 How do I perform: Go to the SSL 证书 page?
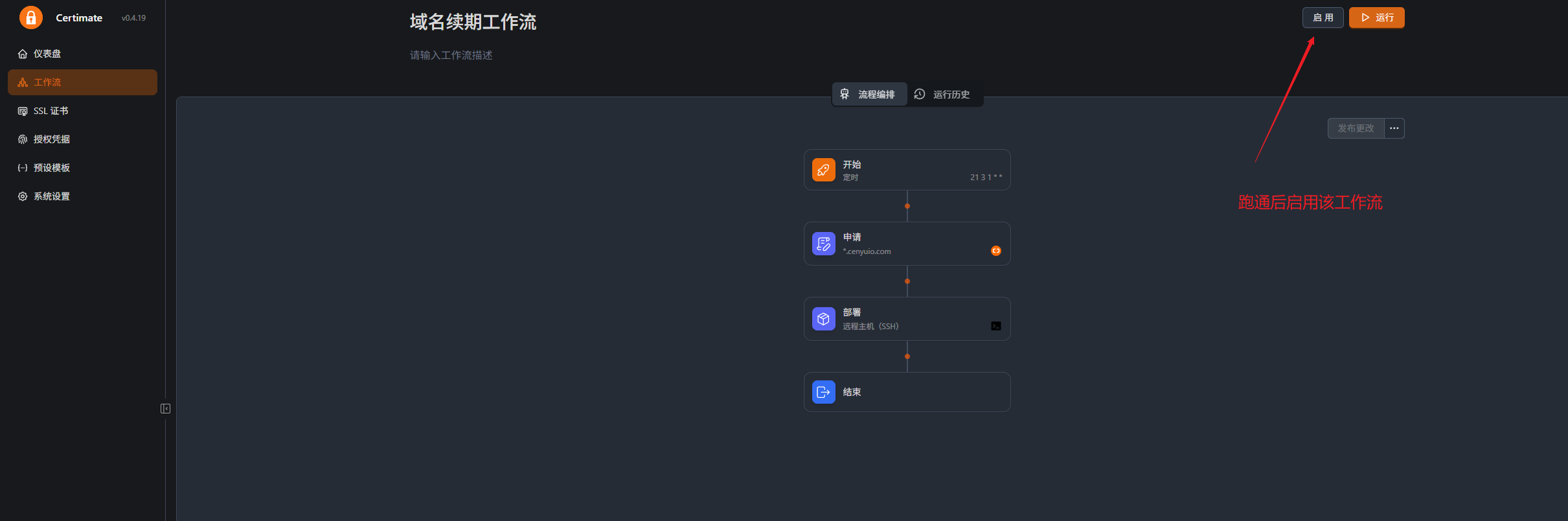tap(51, 111)
